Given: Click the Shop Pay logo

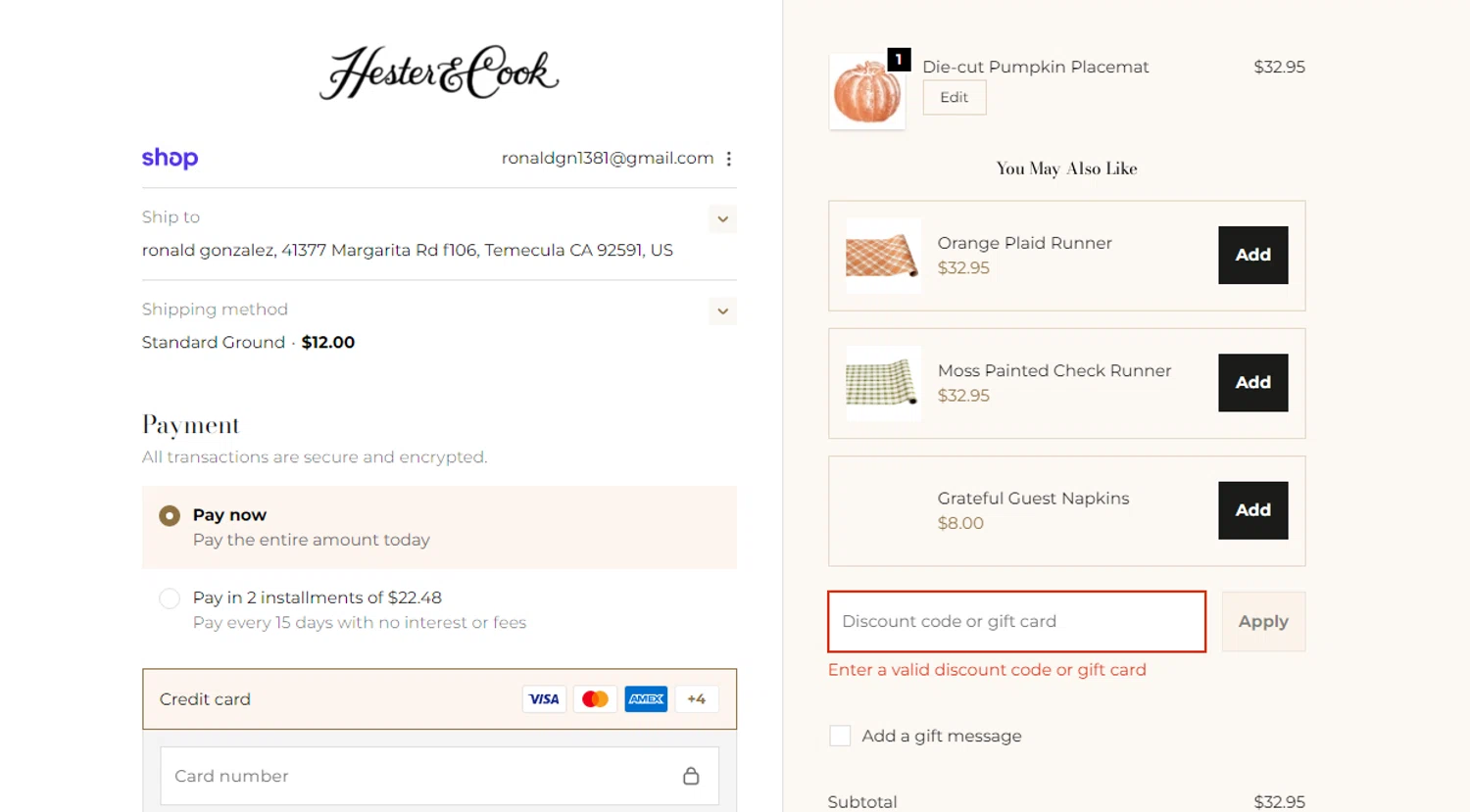Looking at the screenshot, I should pos(170,158).
